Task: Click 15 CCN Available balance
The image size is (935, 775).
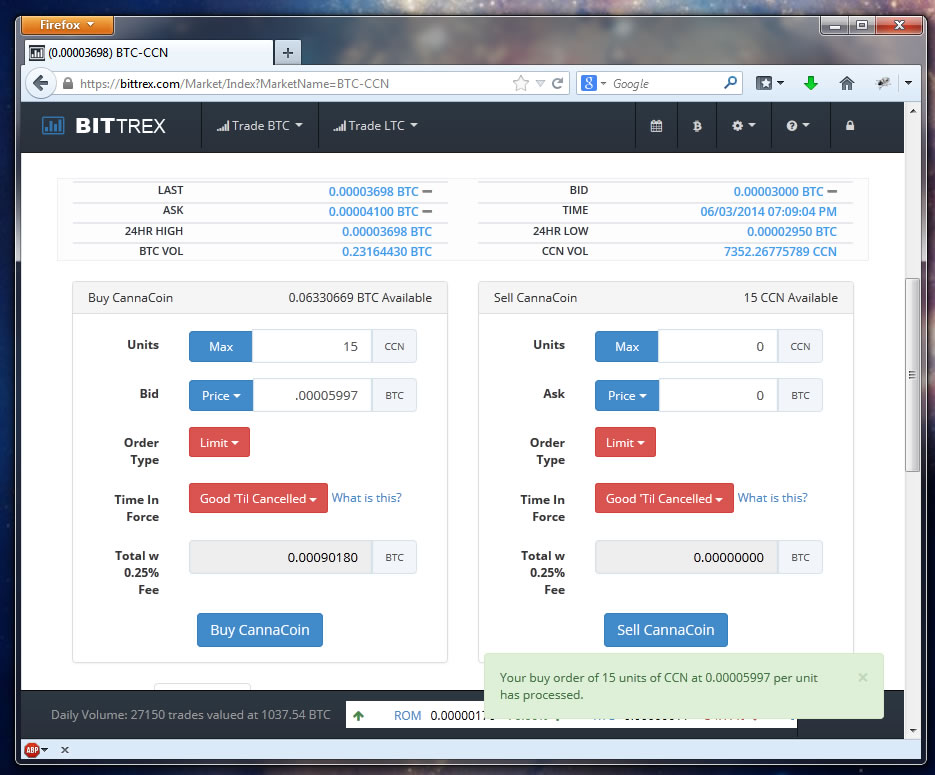Action: [791, 297]
